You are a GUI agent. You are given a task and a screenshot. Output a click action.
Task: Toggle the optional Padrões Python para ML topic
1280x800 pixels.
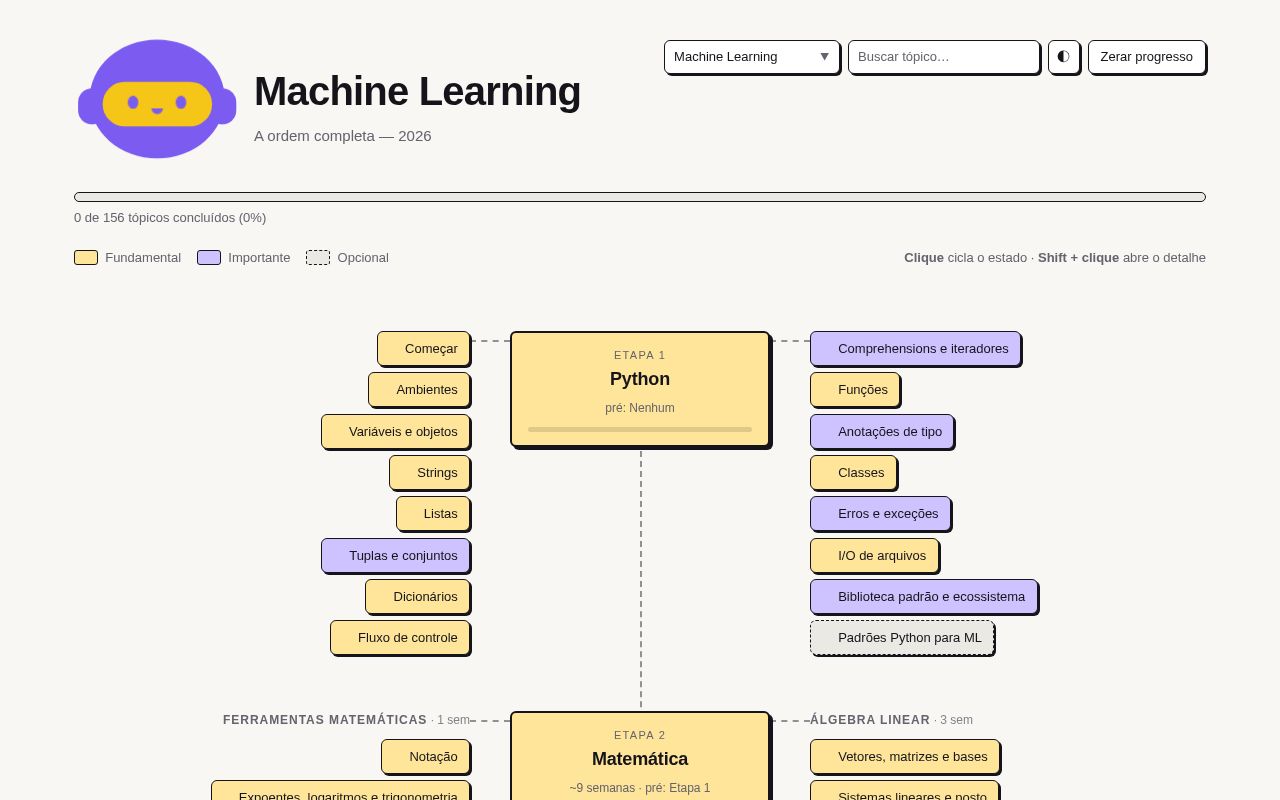pos(902,637)
